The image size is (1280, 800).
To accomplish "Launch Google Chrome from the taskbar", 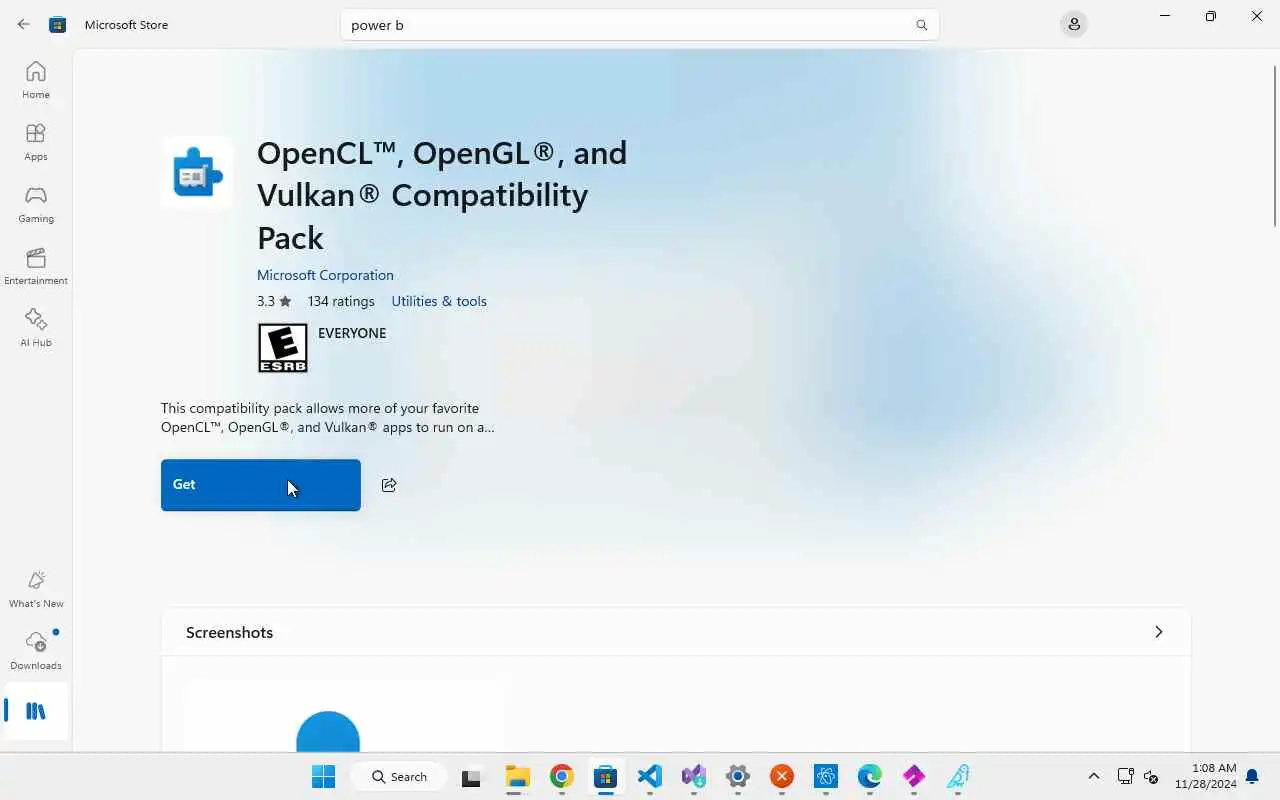I will [562, 776].
